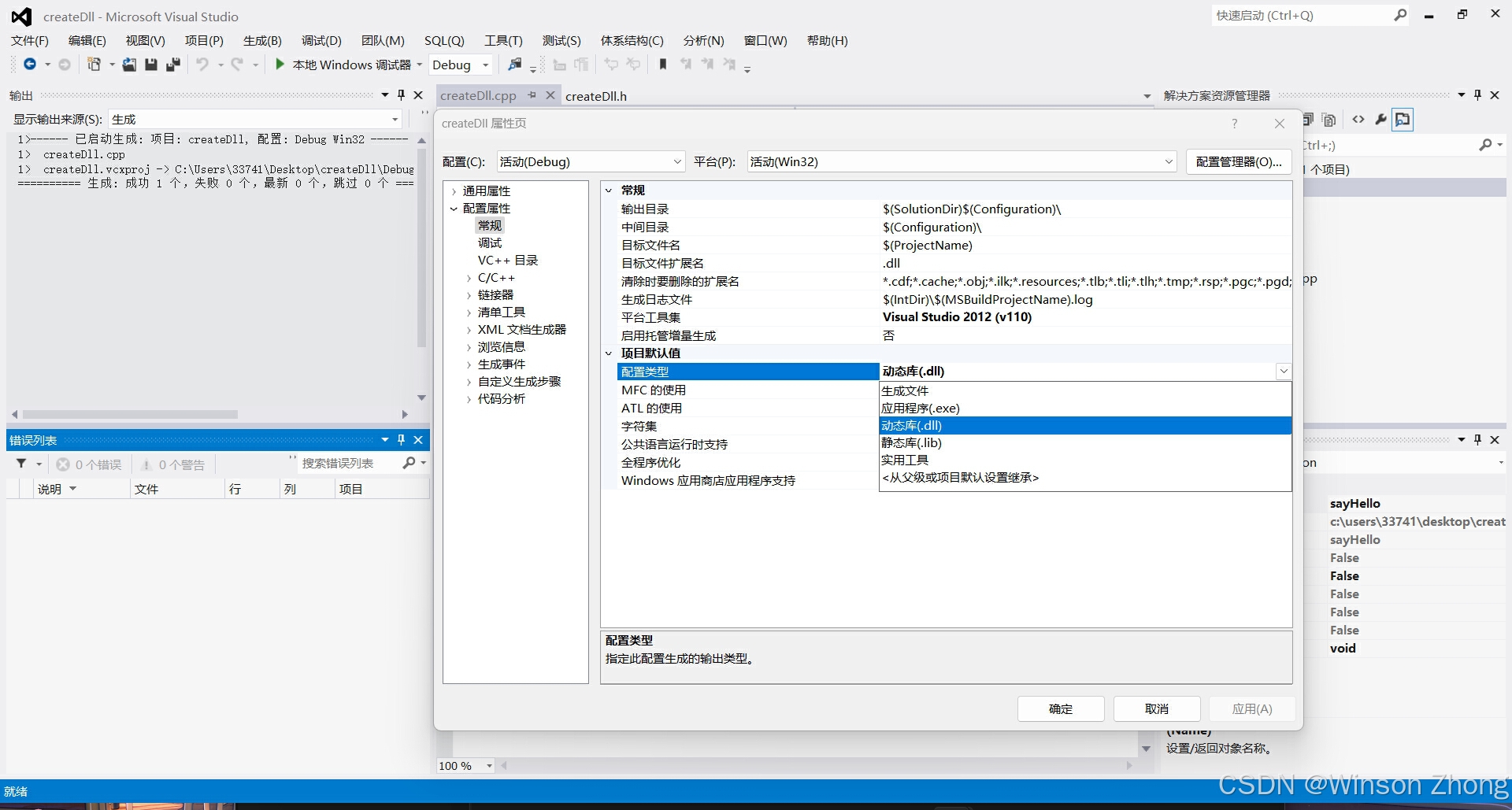
Task: Collapse the 配置属性 tree node
Action: coord(454,208)
